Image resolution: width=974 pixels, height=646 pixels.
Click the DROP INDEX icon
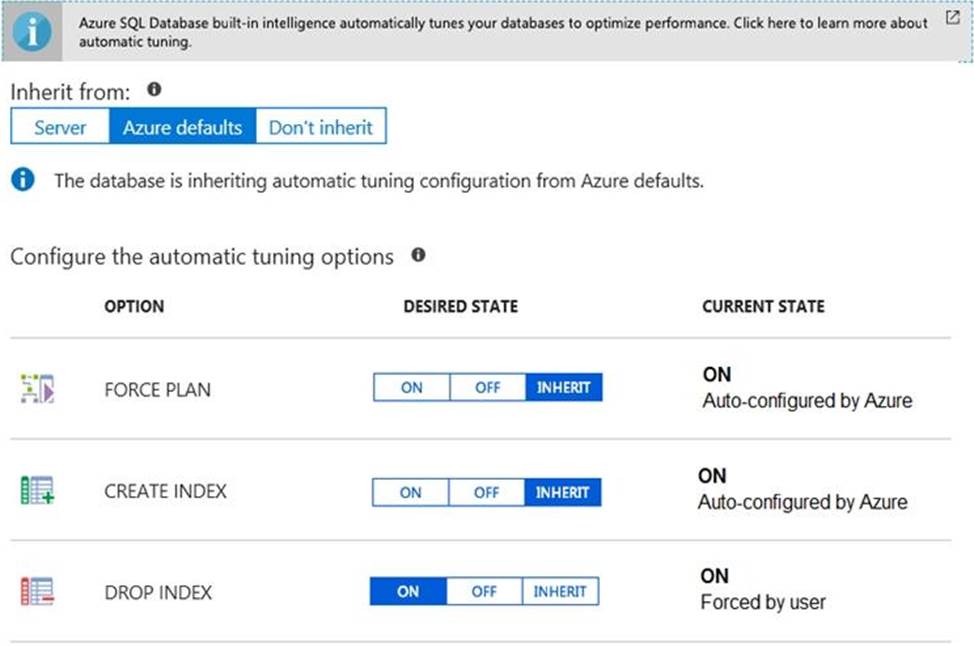click(x=37, y=592)
